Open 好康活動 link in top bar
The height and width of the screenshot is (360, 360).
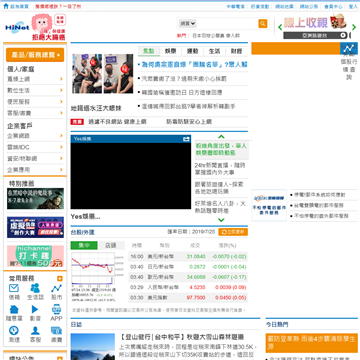[260, 6]
